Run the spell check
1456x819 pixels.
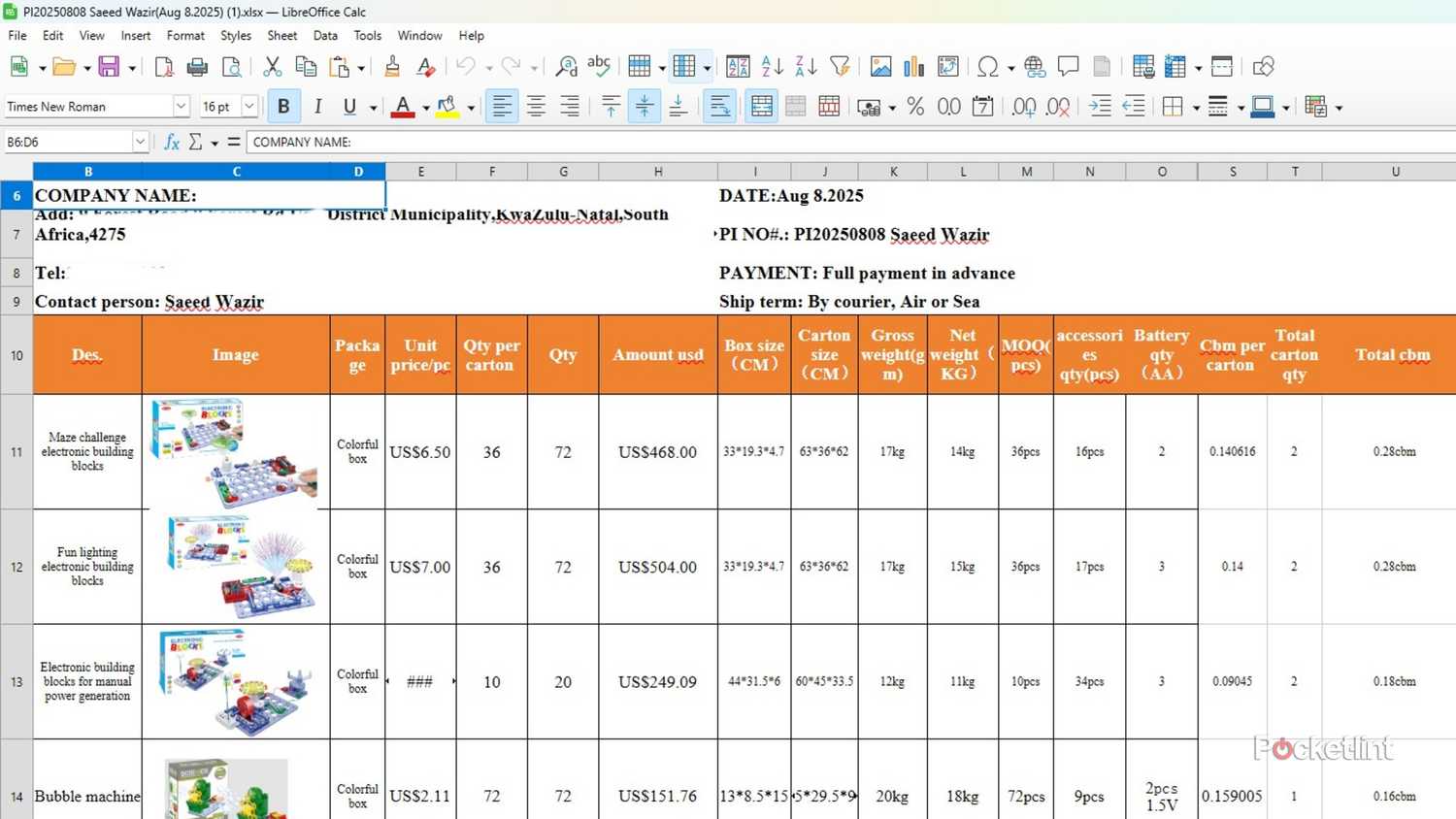coord(599,66)
